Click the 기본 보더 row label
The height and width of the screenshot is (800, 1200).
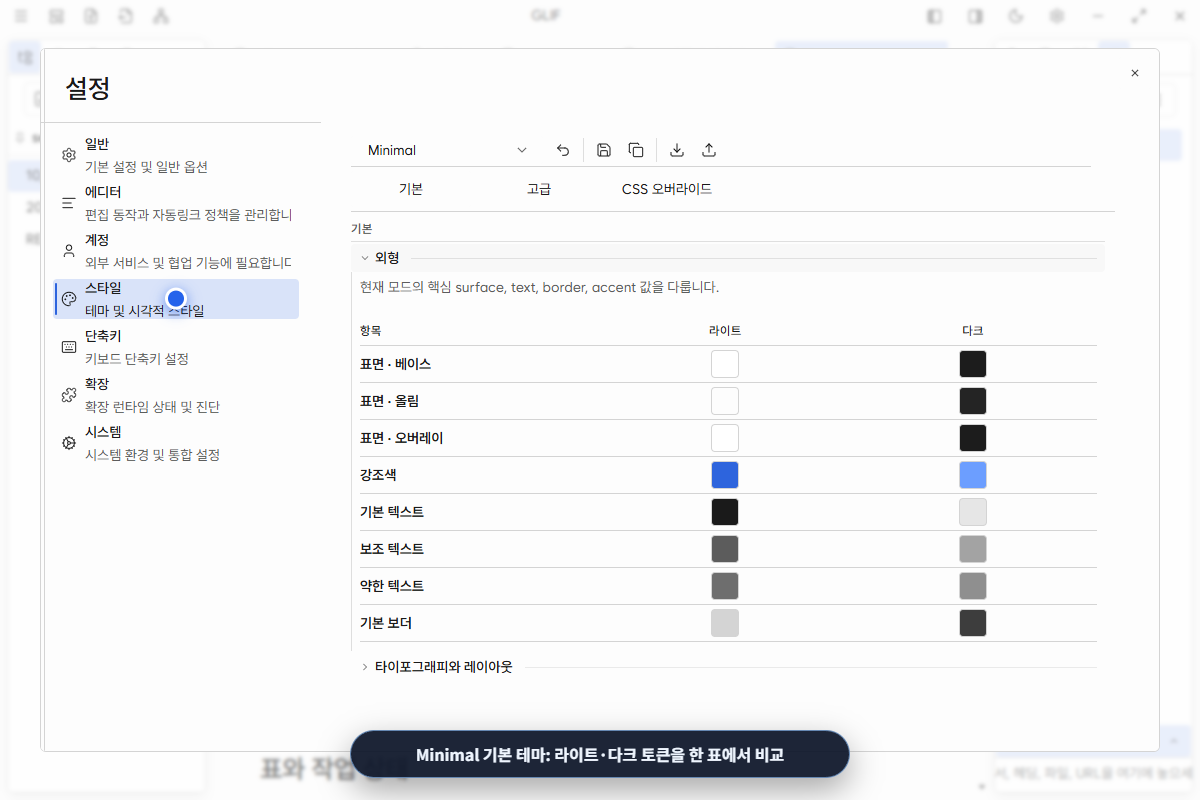pyautogui.click(x=386, y=623)
